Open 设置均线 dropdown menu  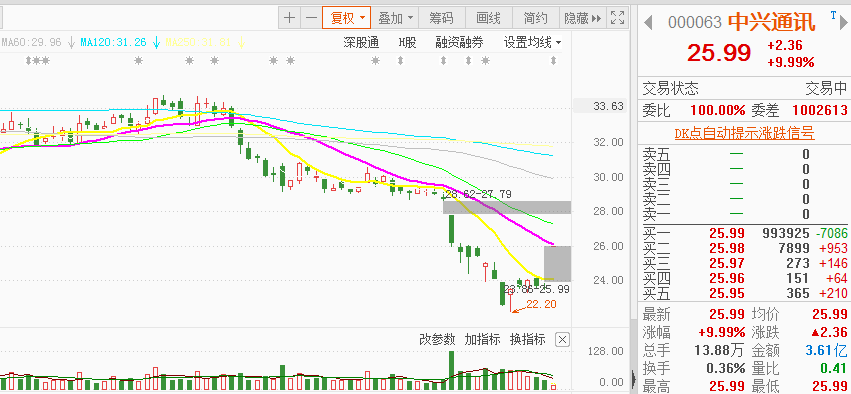tap(532, 42)
